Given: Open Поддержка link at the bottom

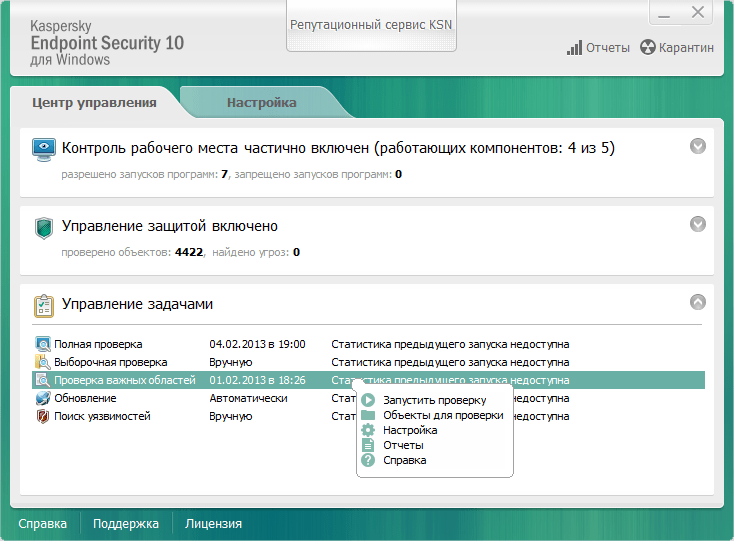Looking at the screenshot, I should pos(126,524).
